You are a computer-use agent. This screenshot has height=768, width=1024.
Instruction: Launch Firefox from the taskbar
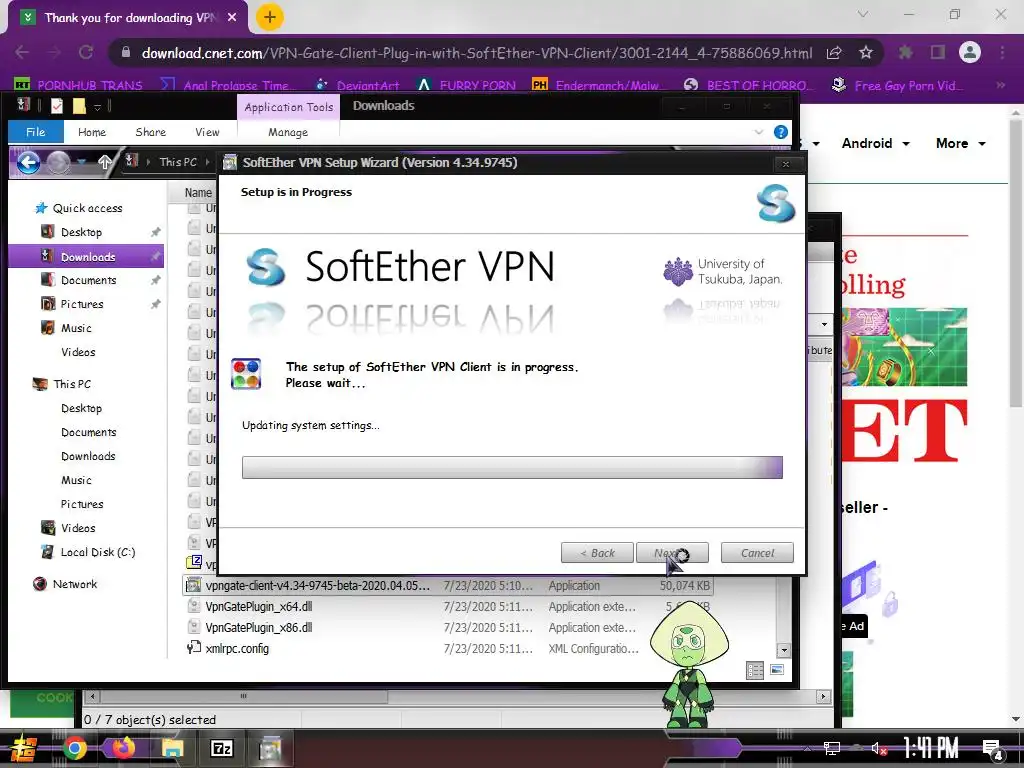[123, 748]
